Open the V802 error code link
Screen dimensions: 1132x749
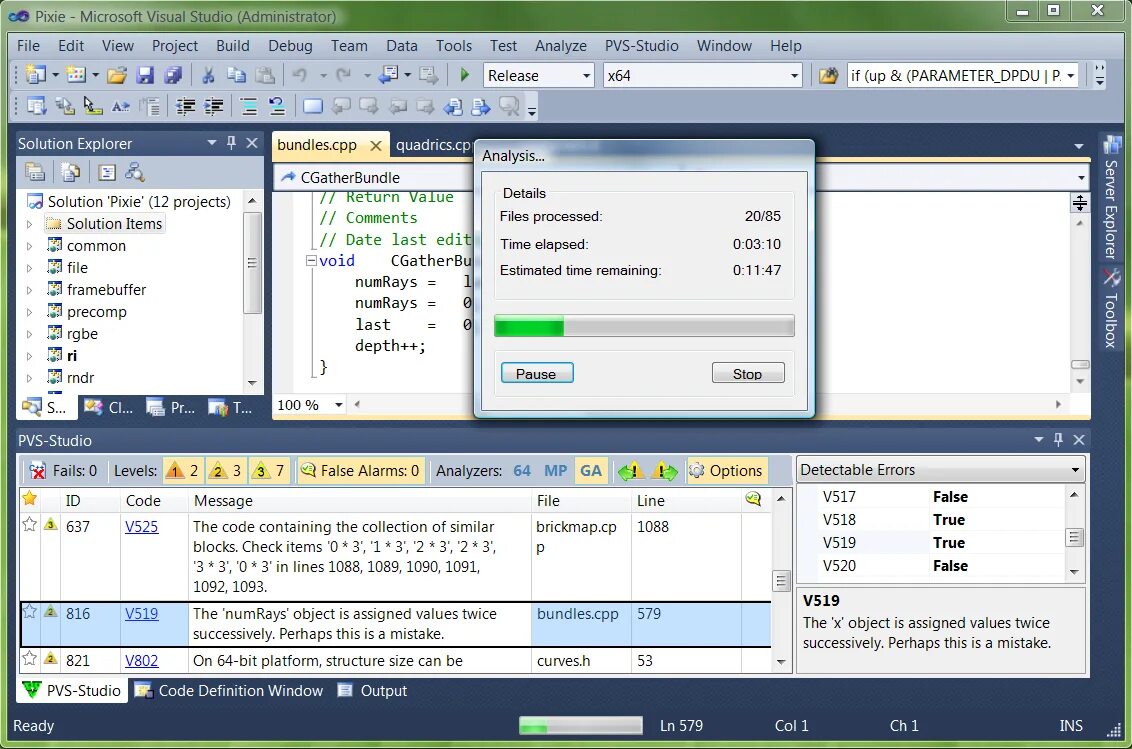click(142, 660)
